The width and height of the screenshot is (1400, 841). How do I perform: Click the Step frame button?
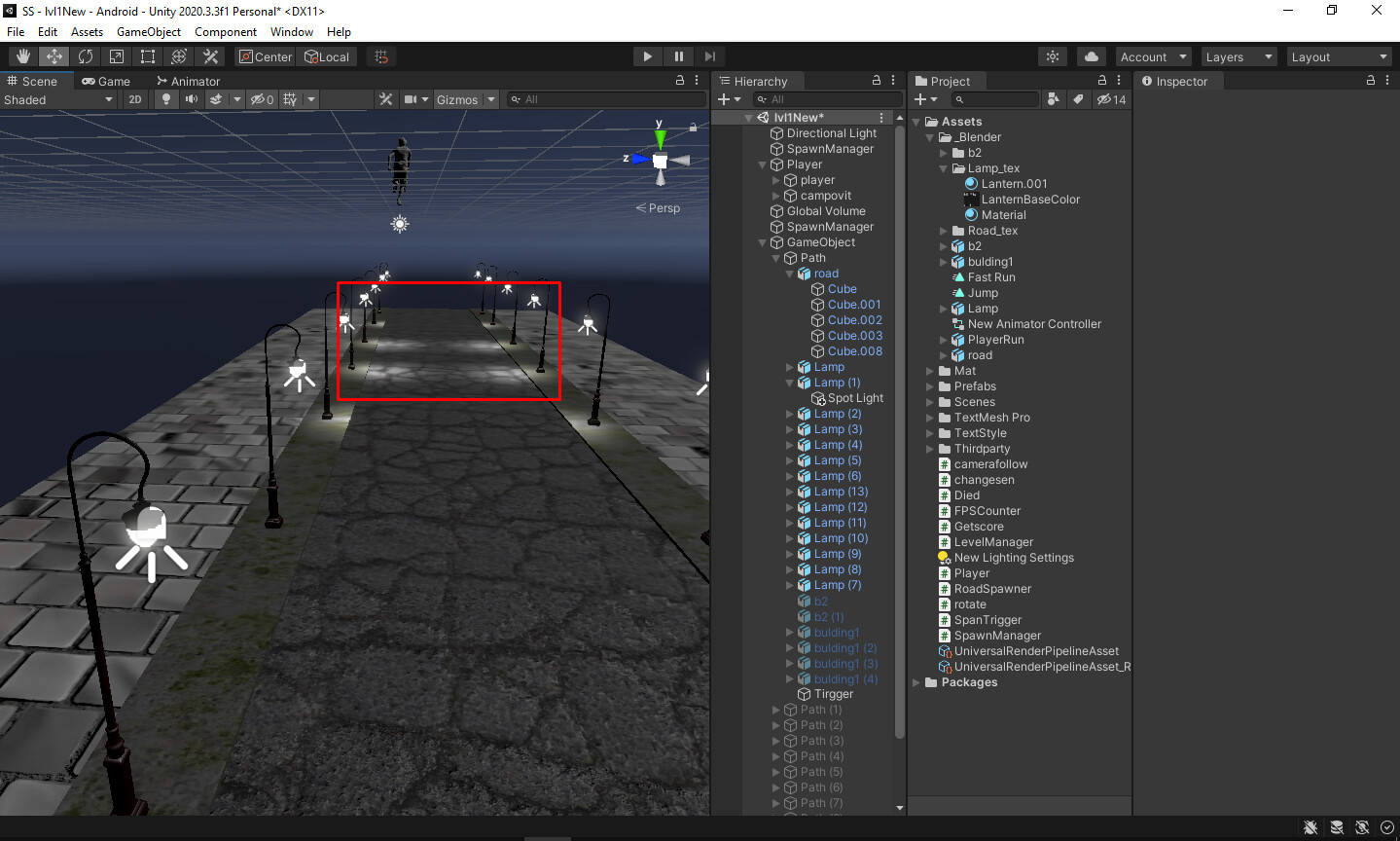709,56
